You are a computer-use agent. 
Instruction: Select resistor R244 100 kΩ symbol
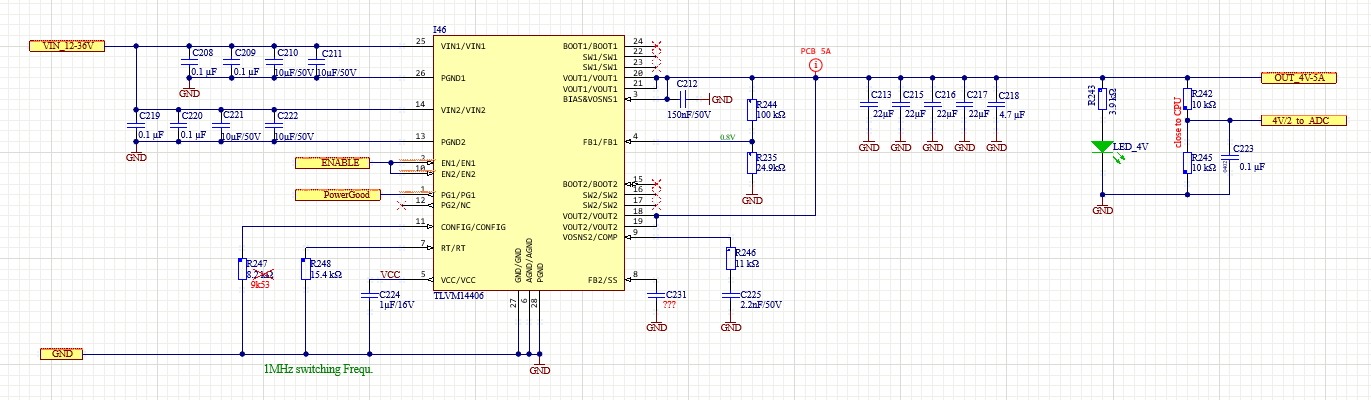(751, 110)
